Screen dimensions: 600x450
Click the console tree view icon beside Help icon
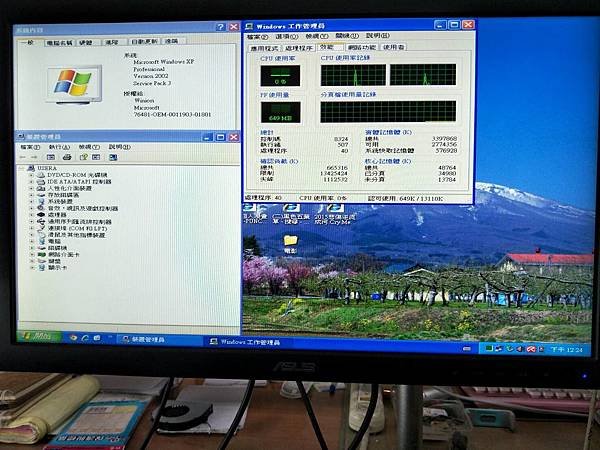click(x=96, y=157)
